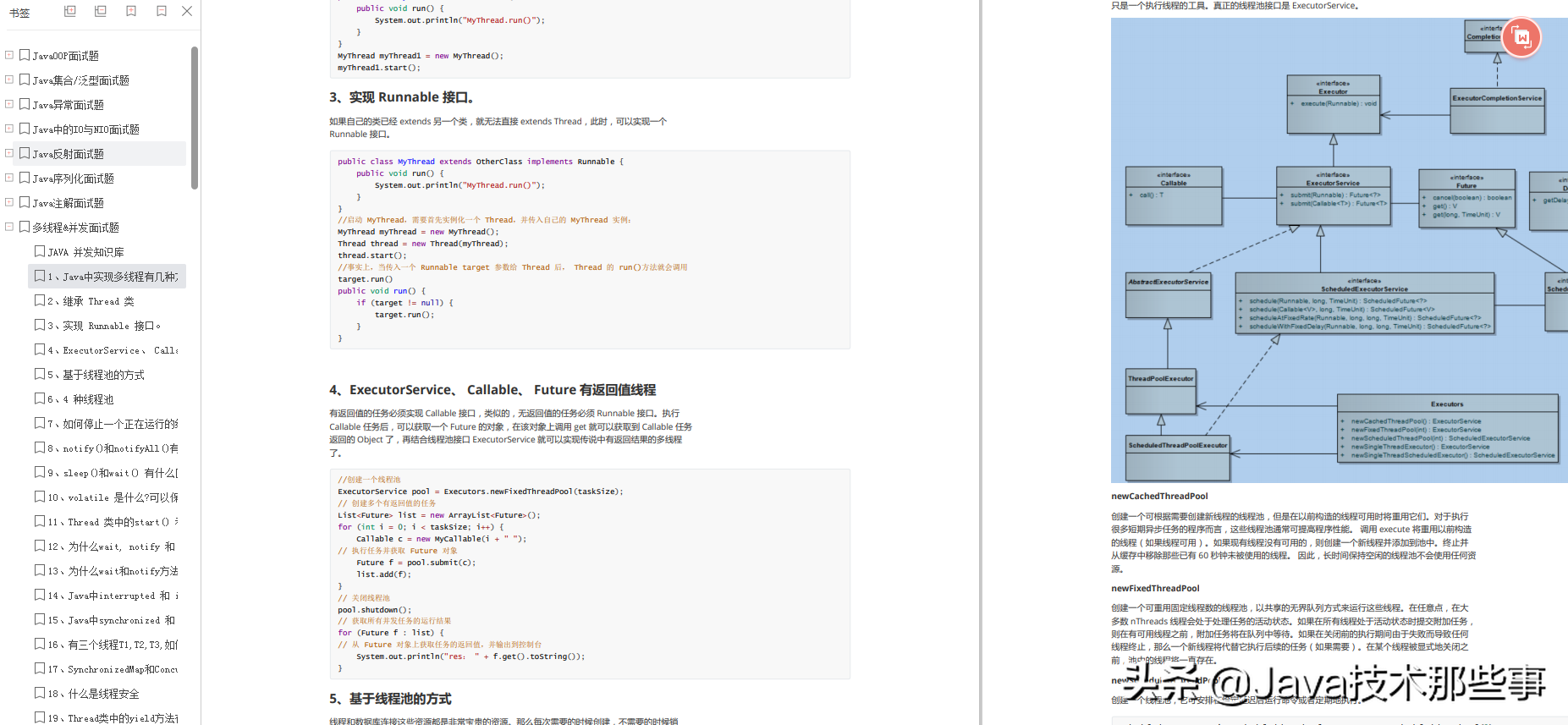Click ThreadPoolExecutor box in UML diagram

(x=1160, y=391)
